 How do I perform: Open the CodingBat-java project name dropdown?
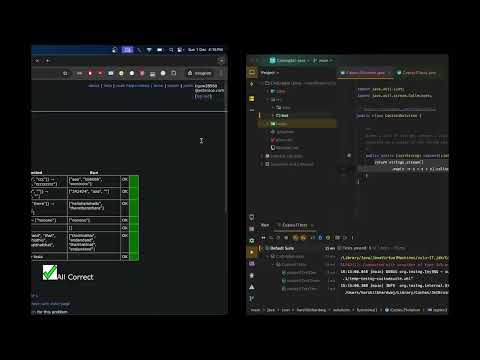[x=289, y=60]
